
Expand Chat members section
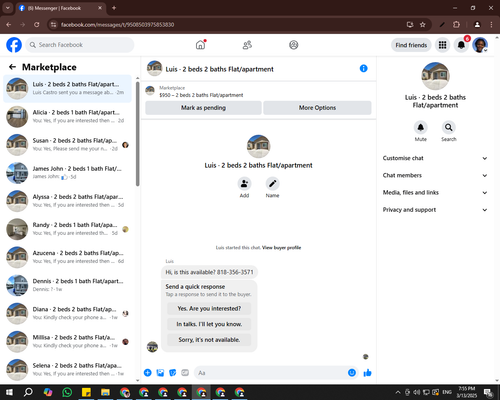pyautogui.click(x=435, y=175)
